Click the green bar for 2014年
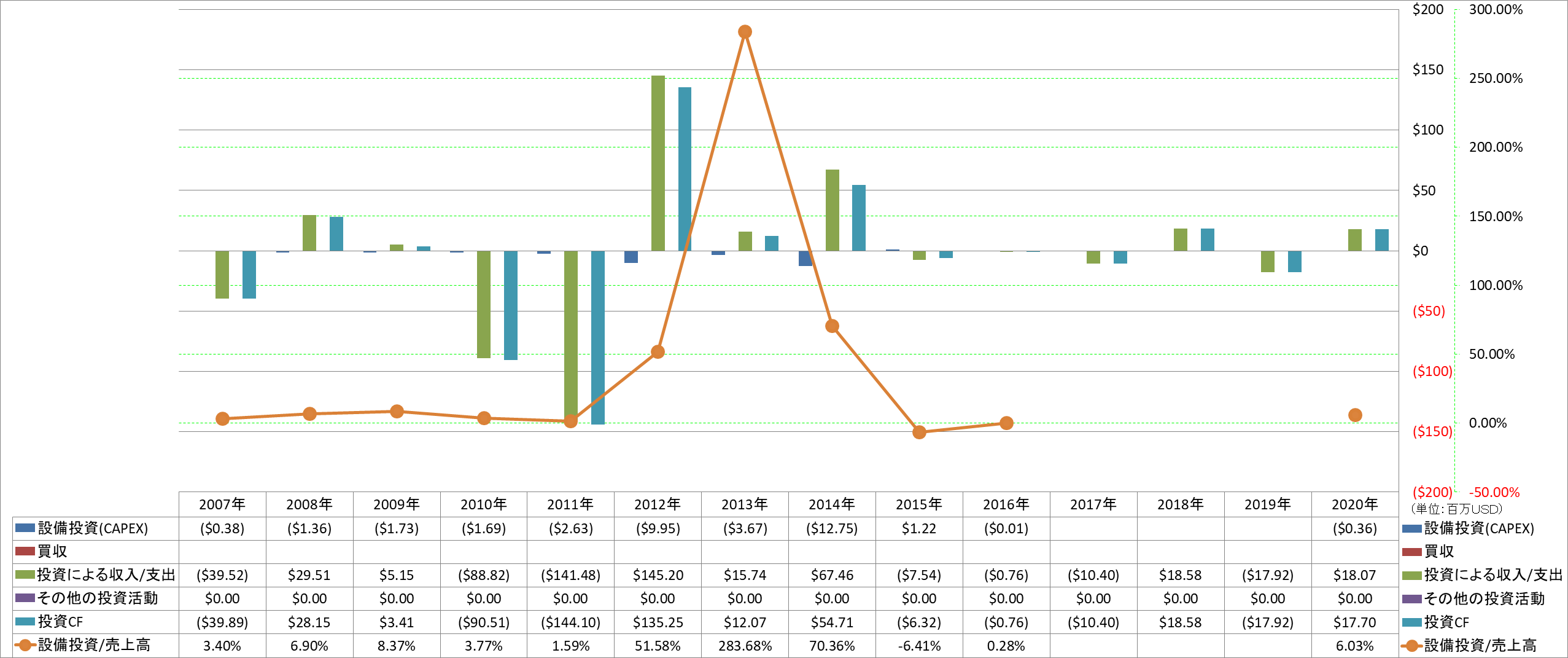Screen dimensions: 1568x658 point(832,210)
